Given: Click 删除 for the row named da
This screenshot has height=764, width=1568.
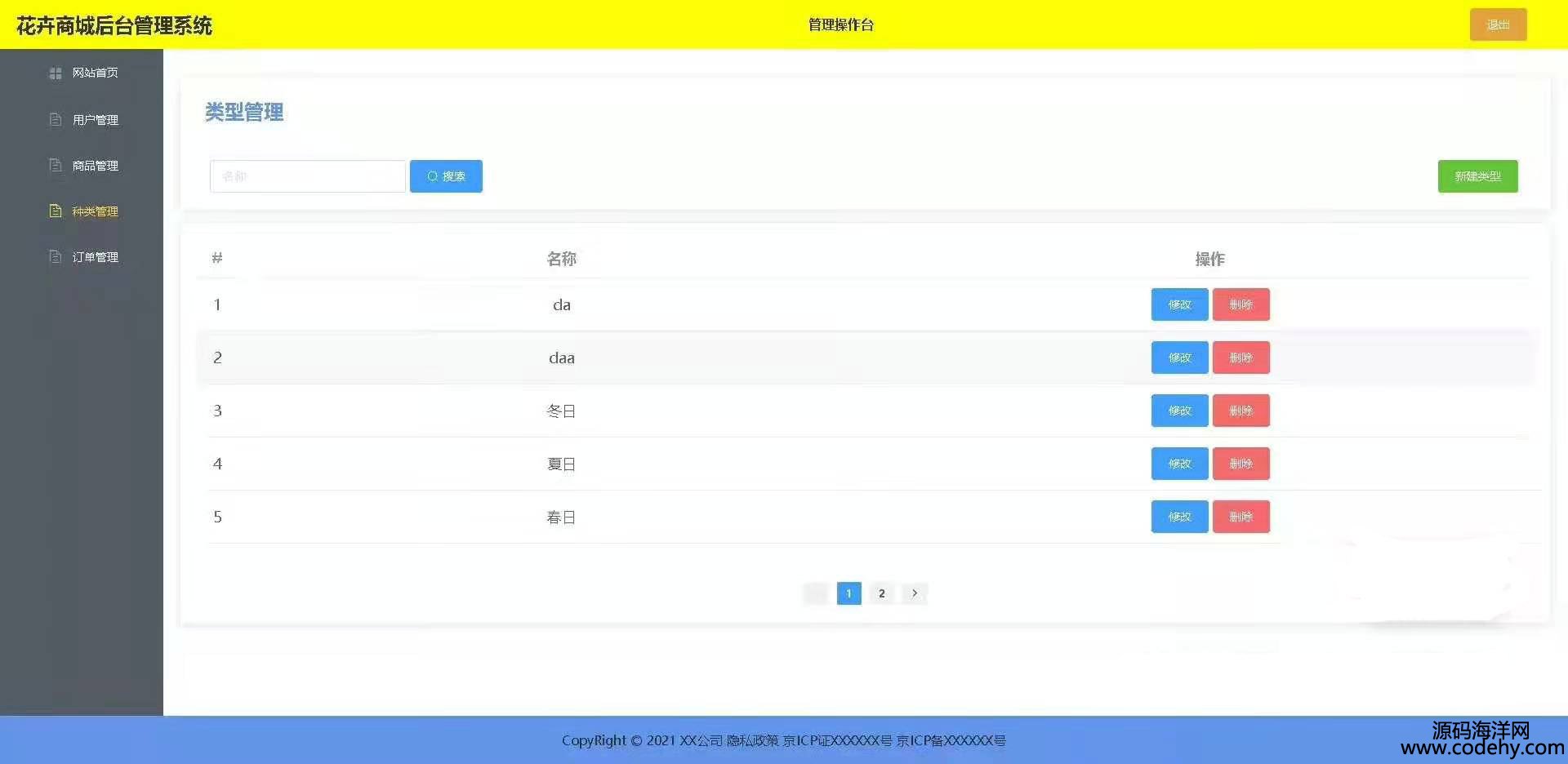Looking at the screenshot, I should point(1241,304).
